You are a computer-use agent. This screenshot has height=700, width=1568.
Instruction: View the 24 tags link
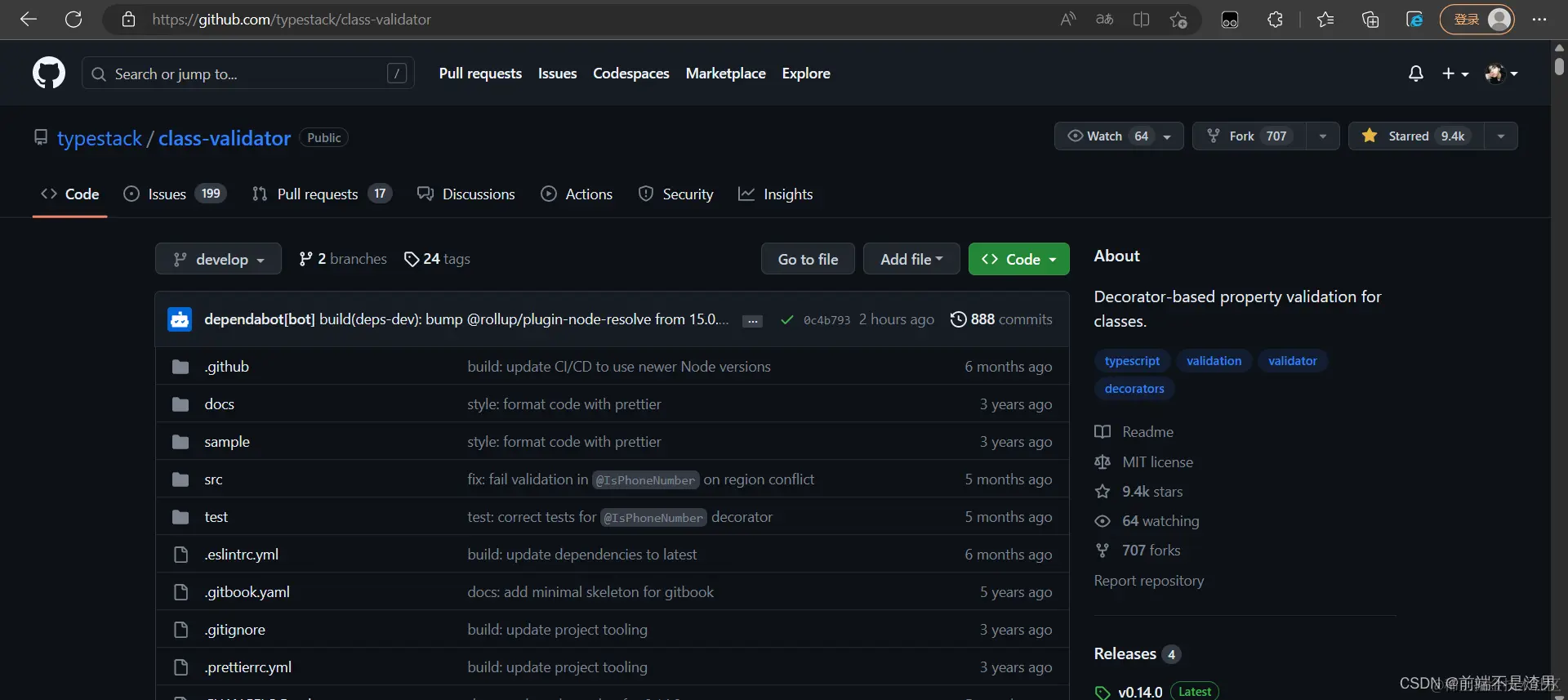coord(437,259)
